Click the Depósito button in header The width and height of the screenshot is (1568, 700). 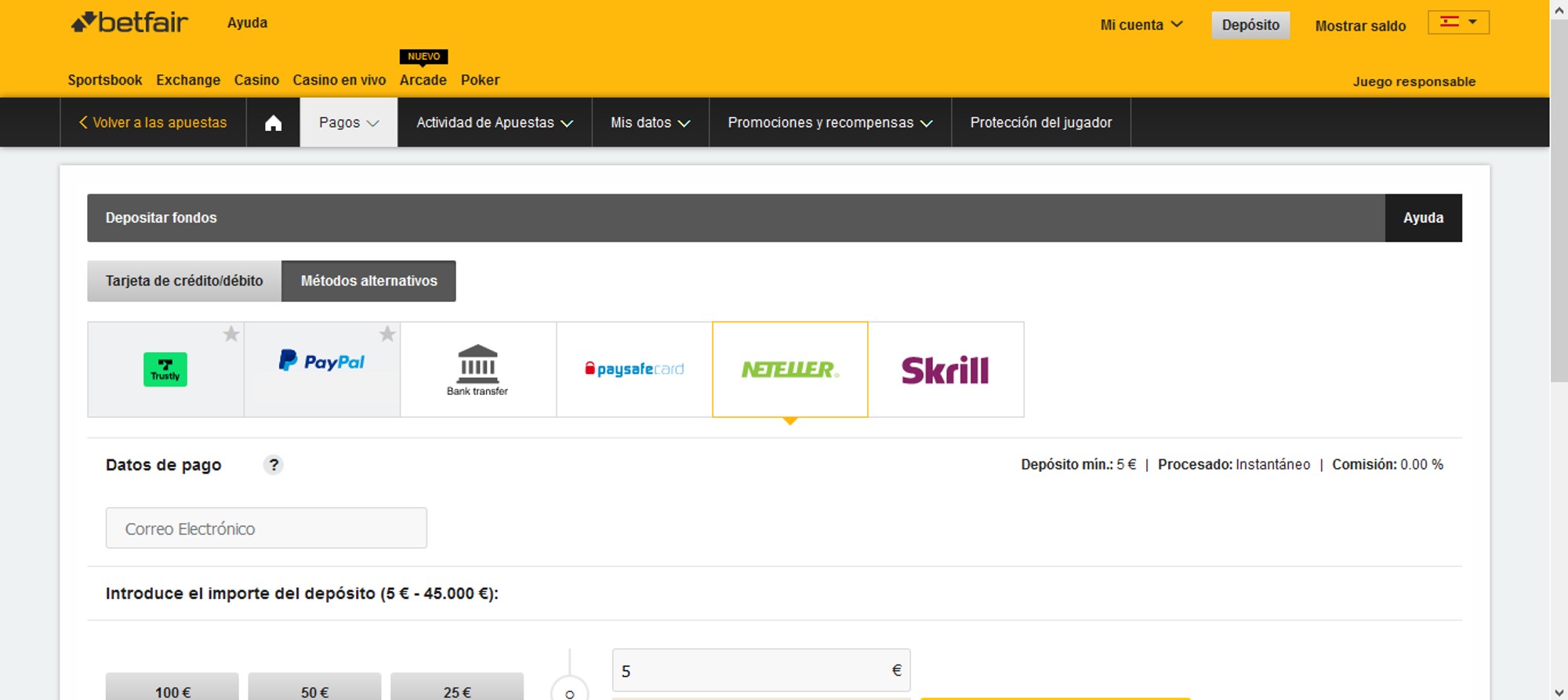tap(1250, 25)
